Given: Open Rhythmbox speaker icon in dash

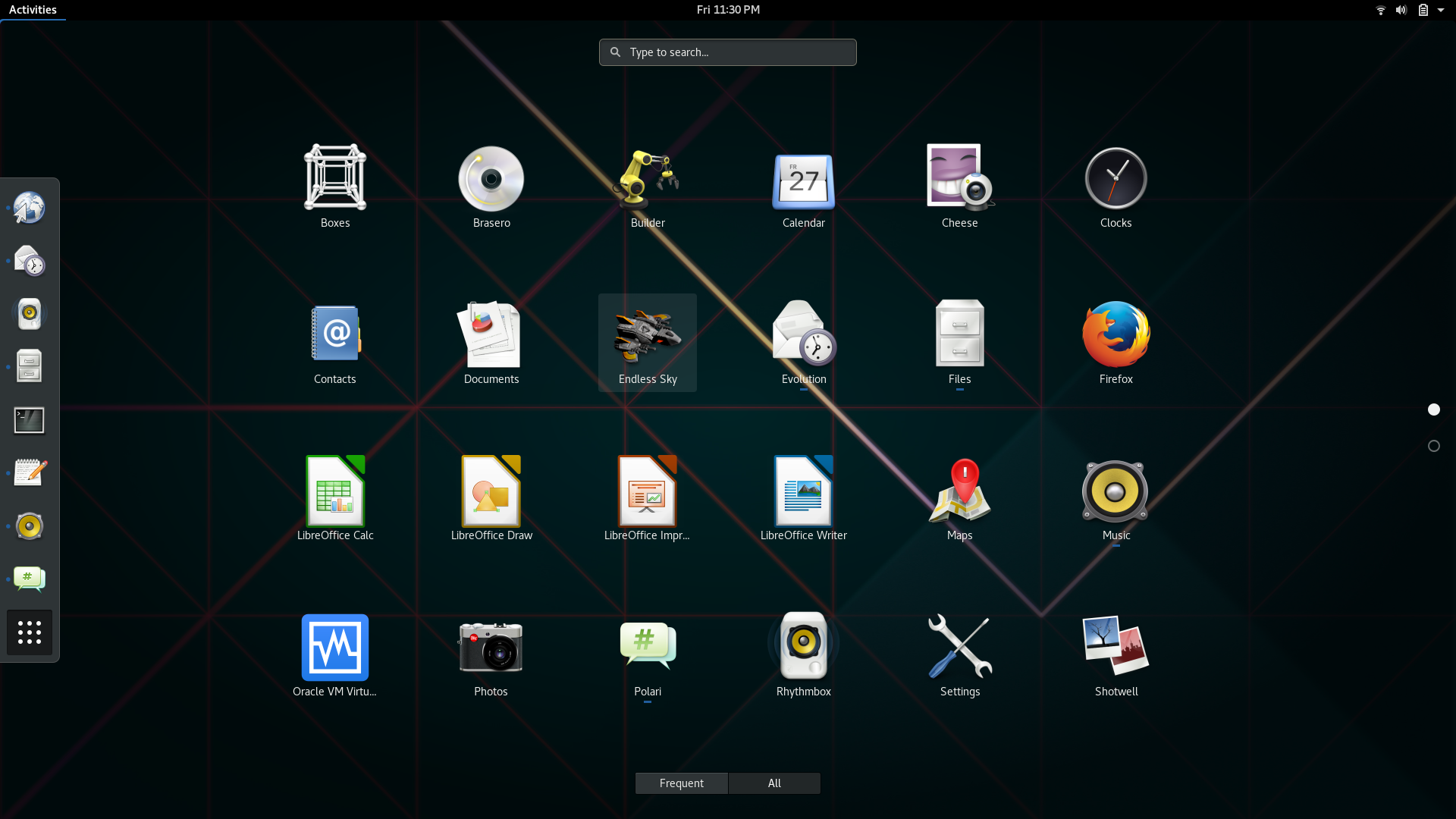Looking at the screenshot, I should click(30, 314).
